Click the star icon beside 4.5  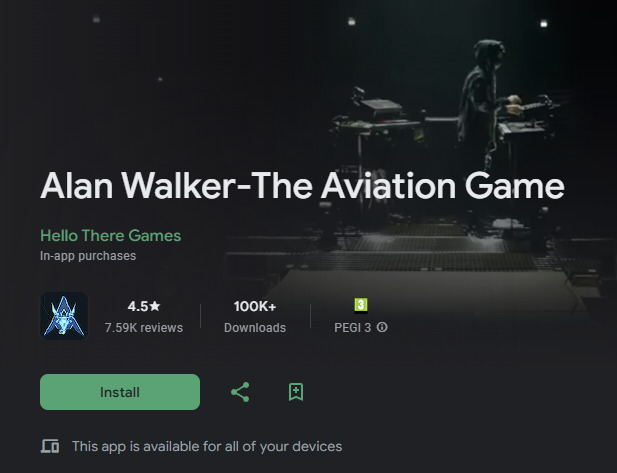[x=155, y=306]
